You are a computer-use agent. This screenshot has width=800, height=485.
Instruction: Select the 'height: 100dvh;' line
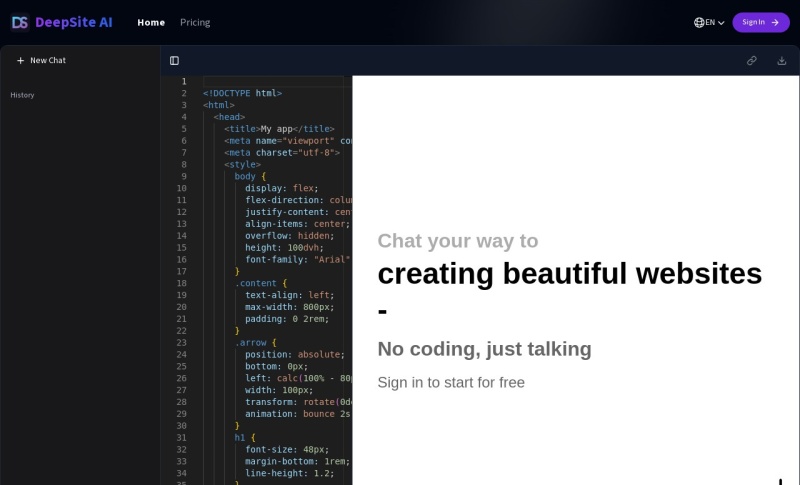pyautogui.click(x=284, y=247)
